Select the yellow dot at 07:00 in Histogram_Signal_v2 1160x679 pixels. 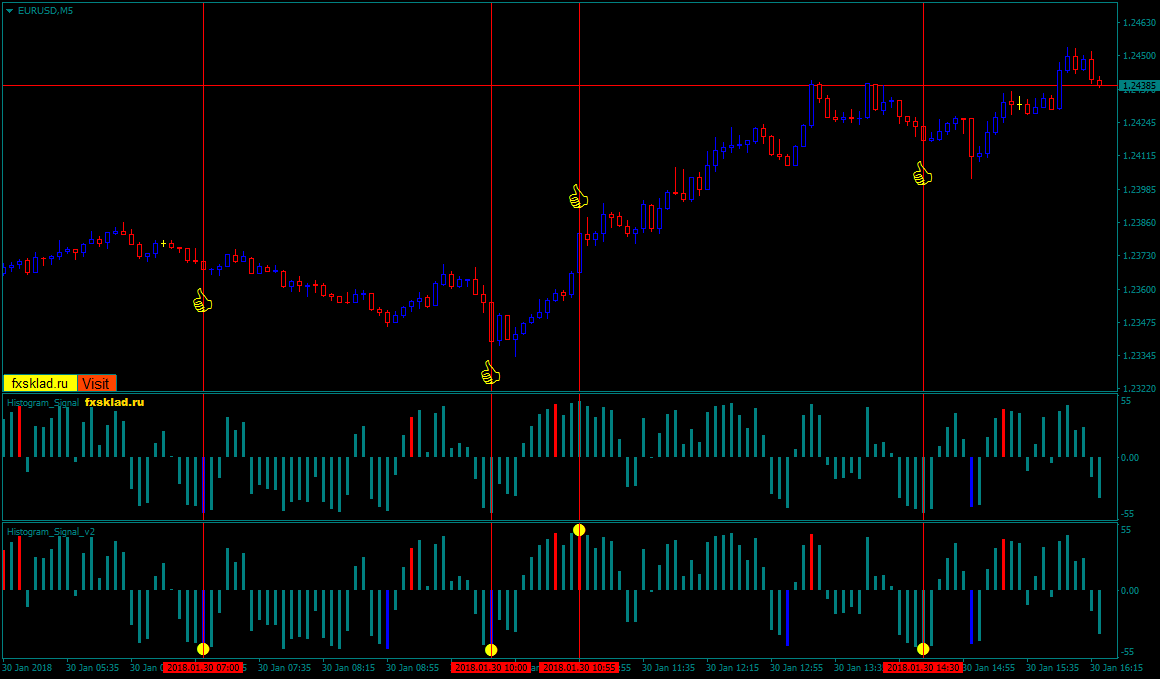point(203,648)
